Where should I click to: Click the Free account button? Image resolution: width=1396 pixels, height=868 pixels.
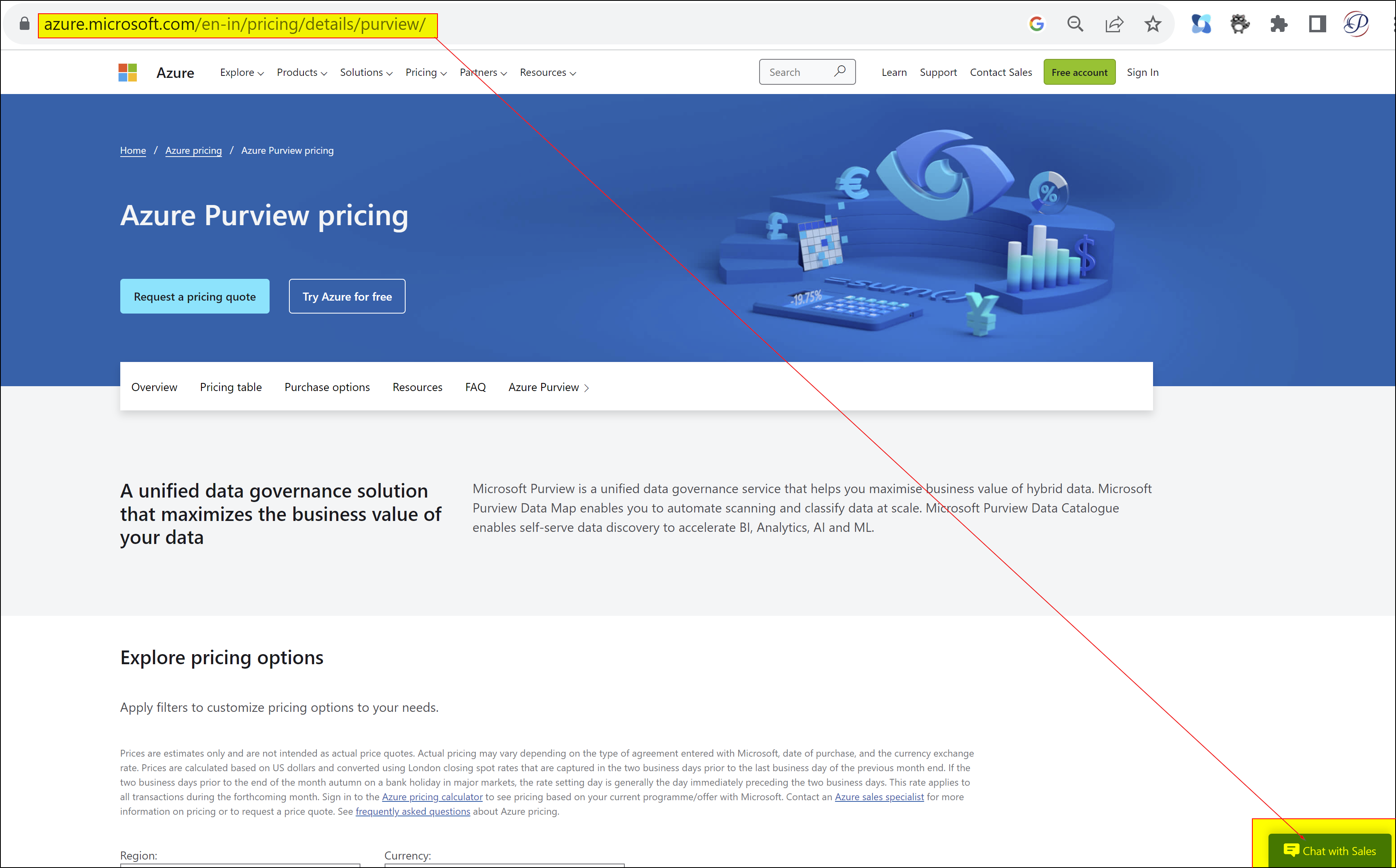[1079, 72]
